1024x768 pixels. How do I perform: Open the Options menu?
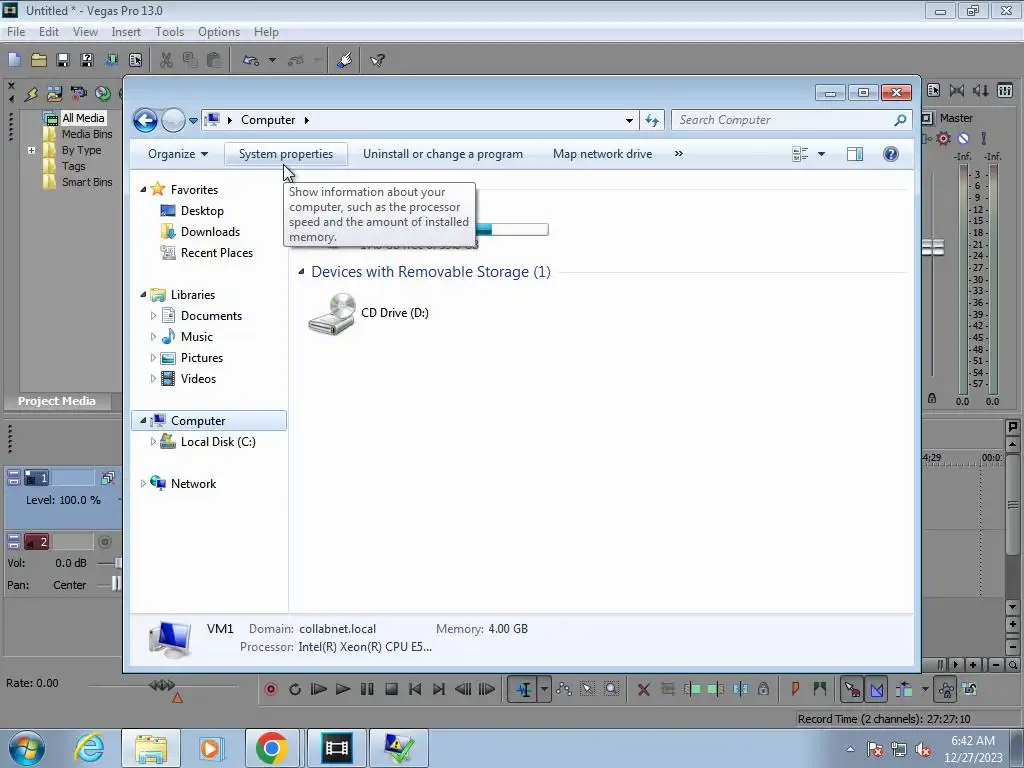(219, 32)
